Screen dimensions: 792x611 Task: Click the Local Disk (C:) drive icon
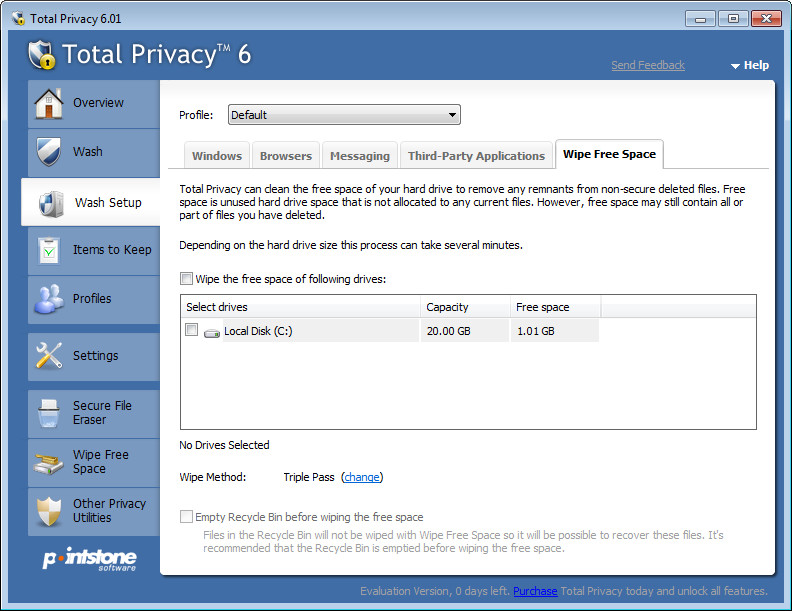pos(212,333)
